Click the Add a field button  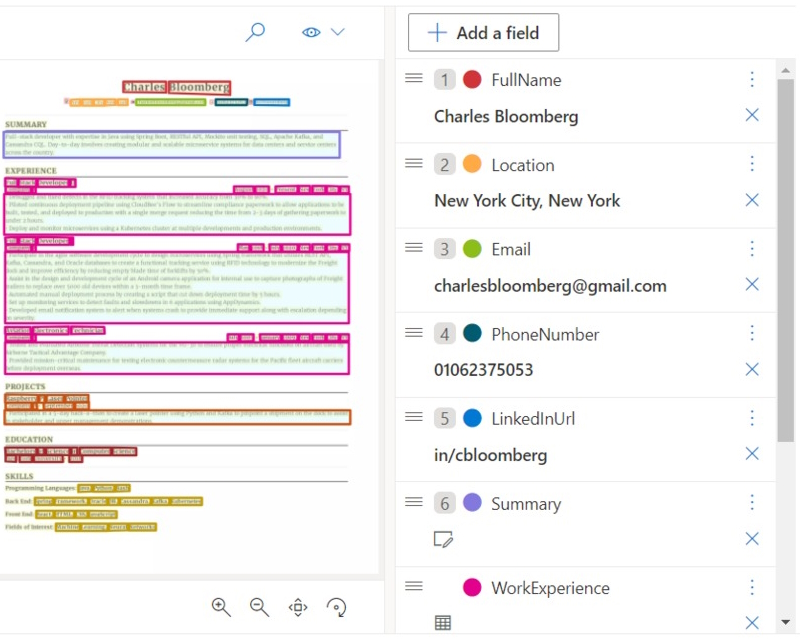click(483, 33)
